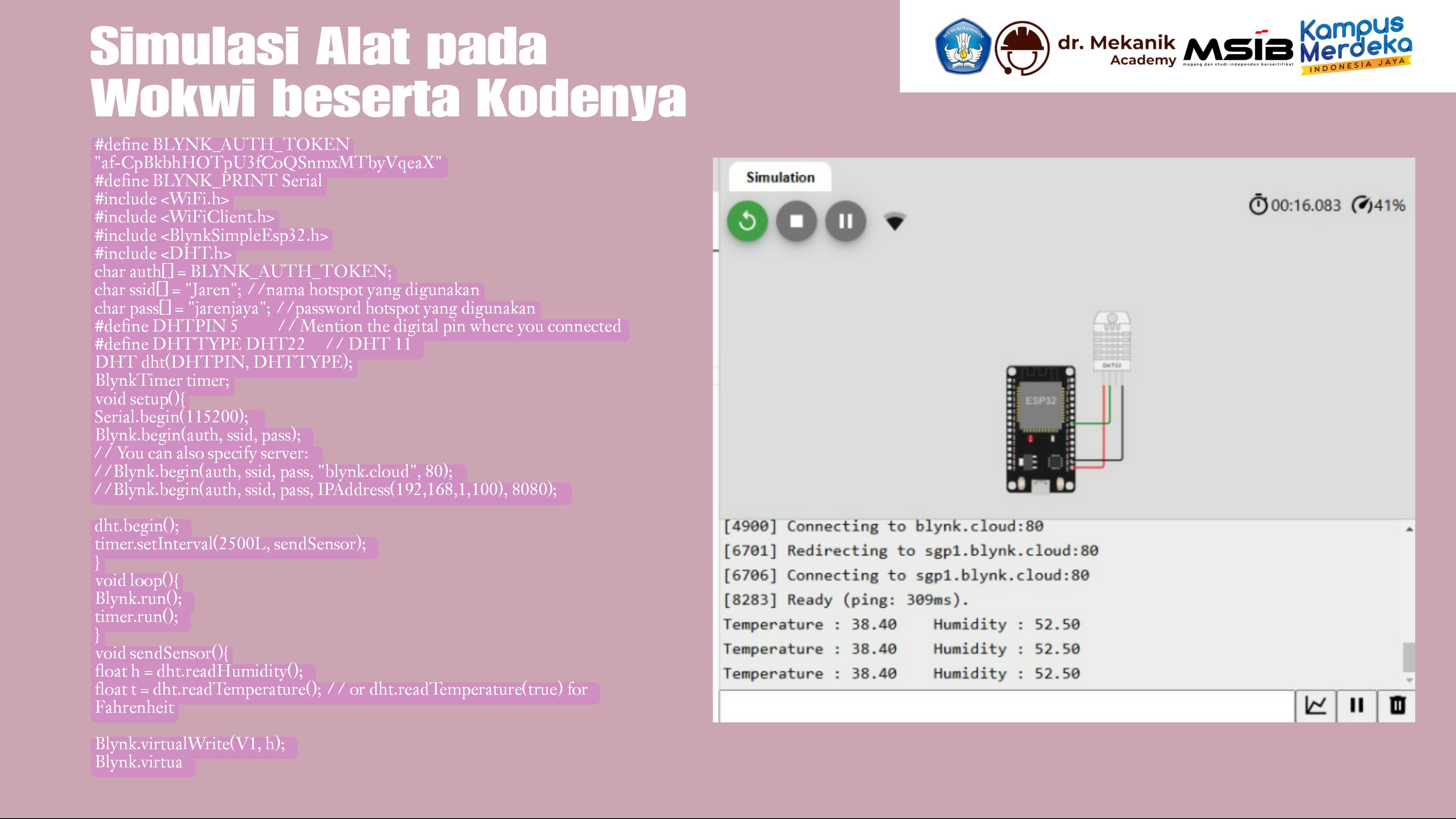Click the line 'void sendSensor(){'
The image size is (1456, 819).
[162, 653]
